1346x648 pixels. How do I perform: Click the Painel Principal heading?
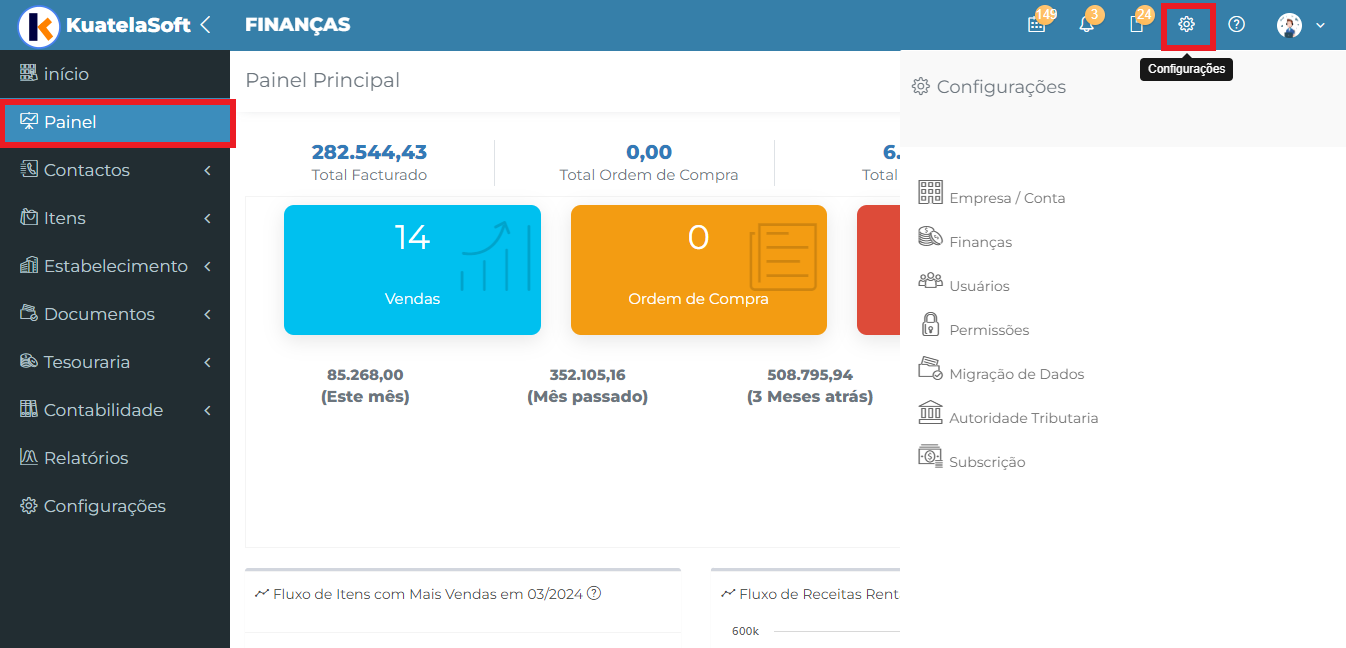pyautogui.click(x=323, y=80)
